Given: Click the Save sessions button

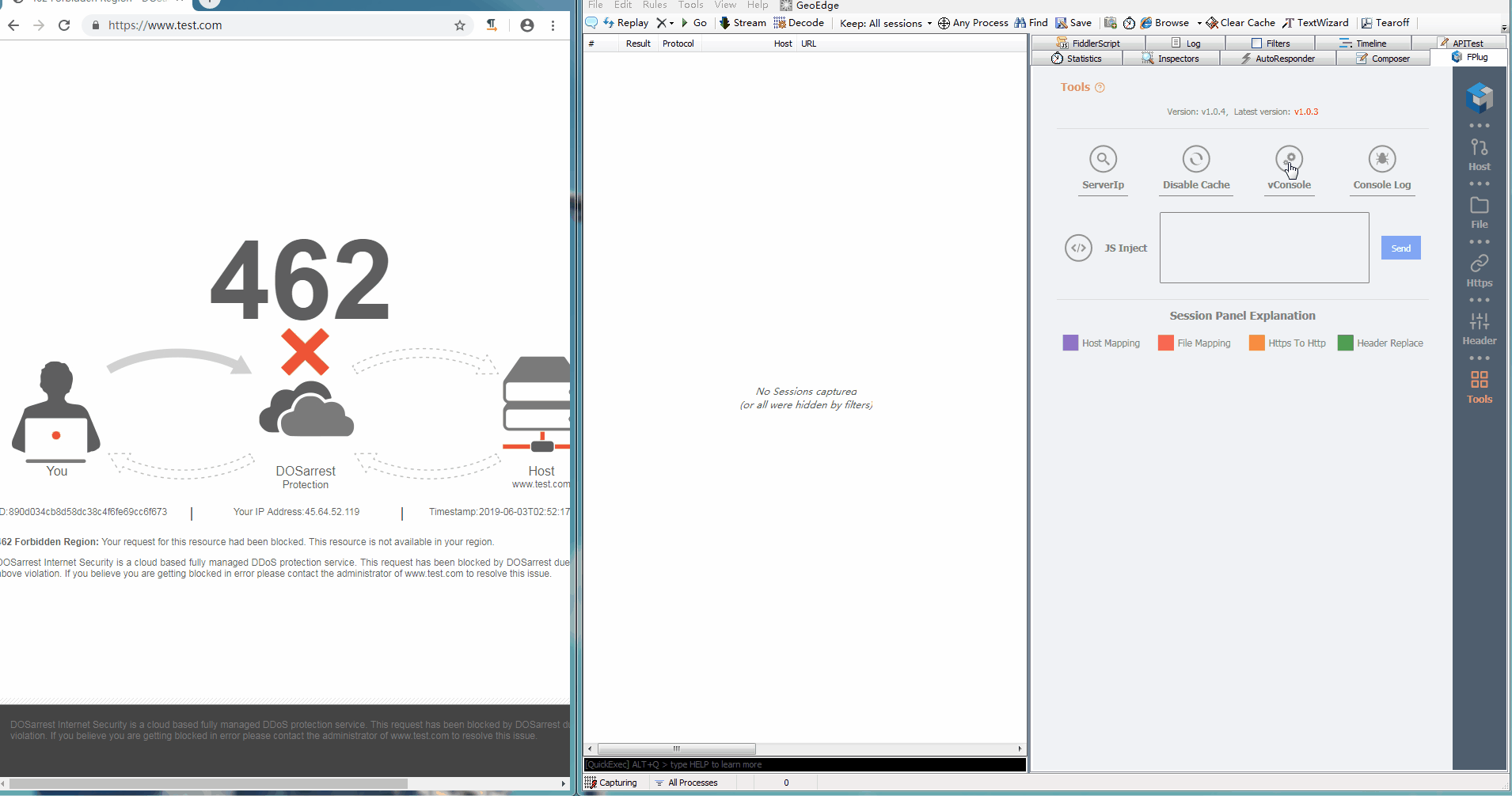Looking at the screenshot, I should (x=1073, y=23).
